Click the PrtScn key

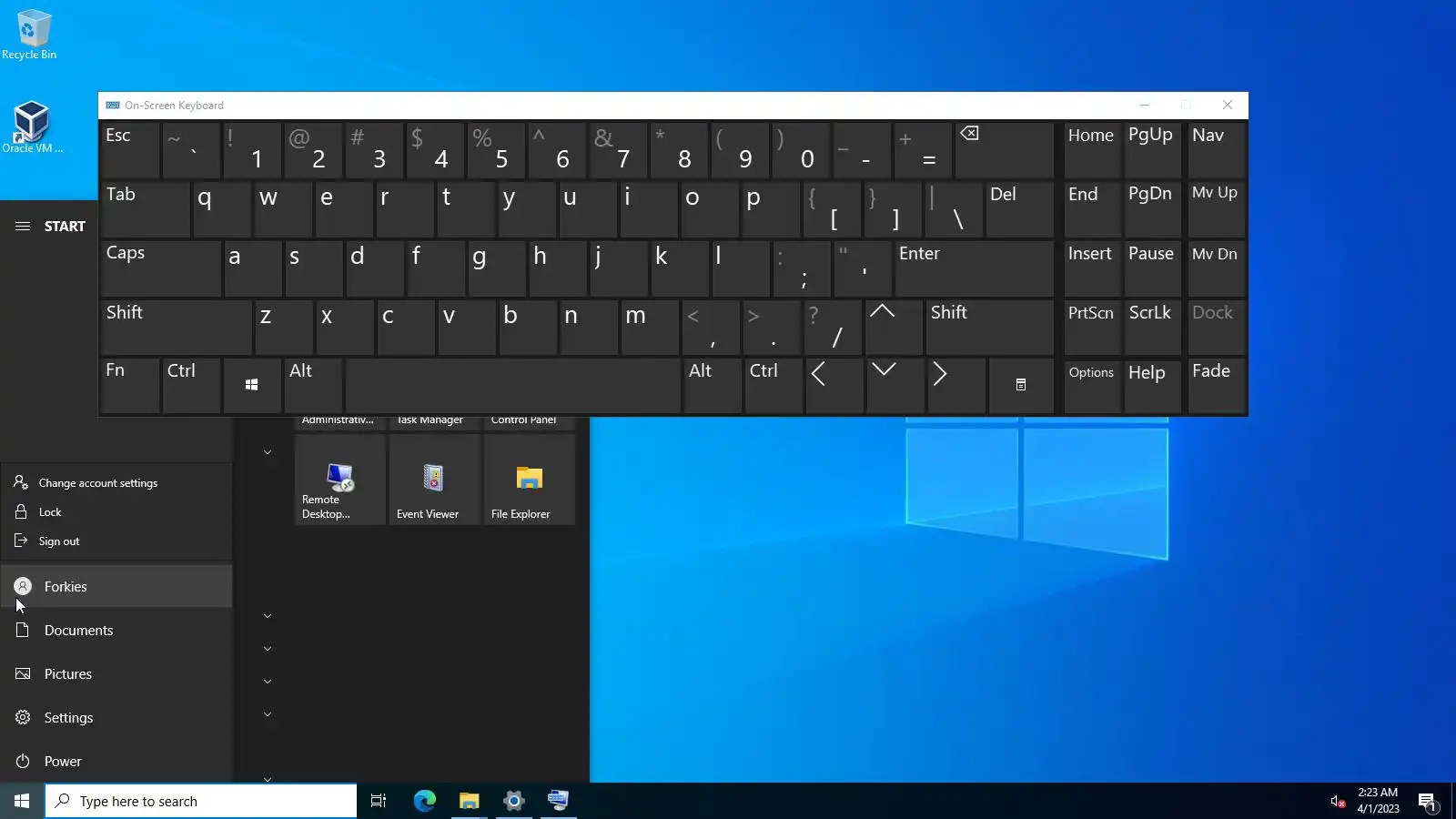[x=1092, y=327]
